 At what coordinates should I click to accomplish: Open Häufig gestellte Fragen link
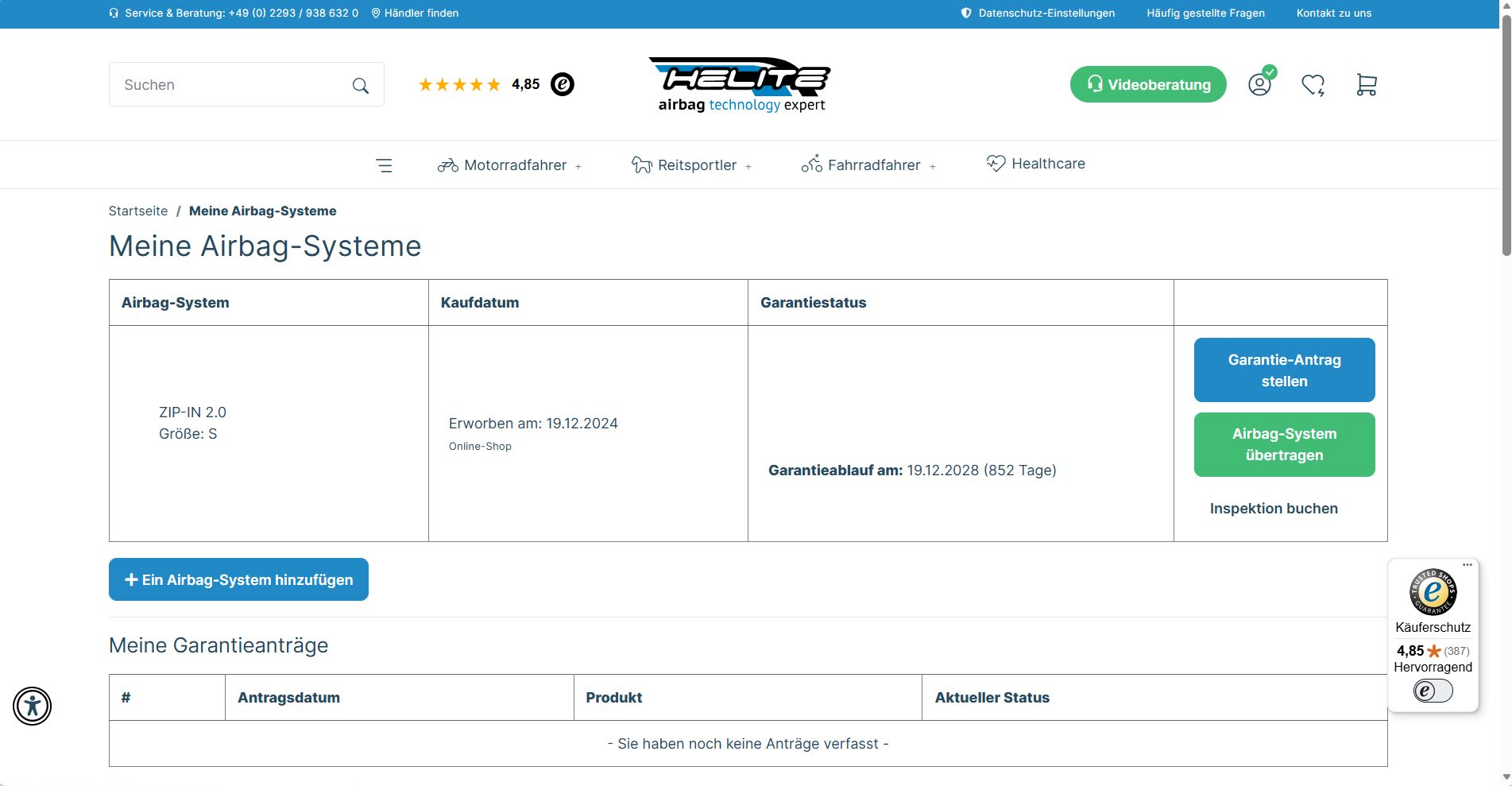(1205, 14)
